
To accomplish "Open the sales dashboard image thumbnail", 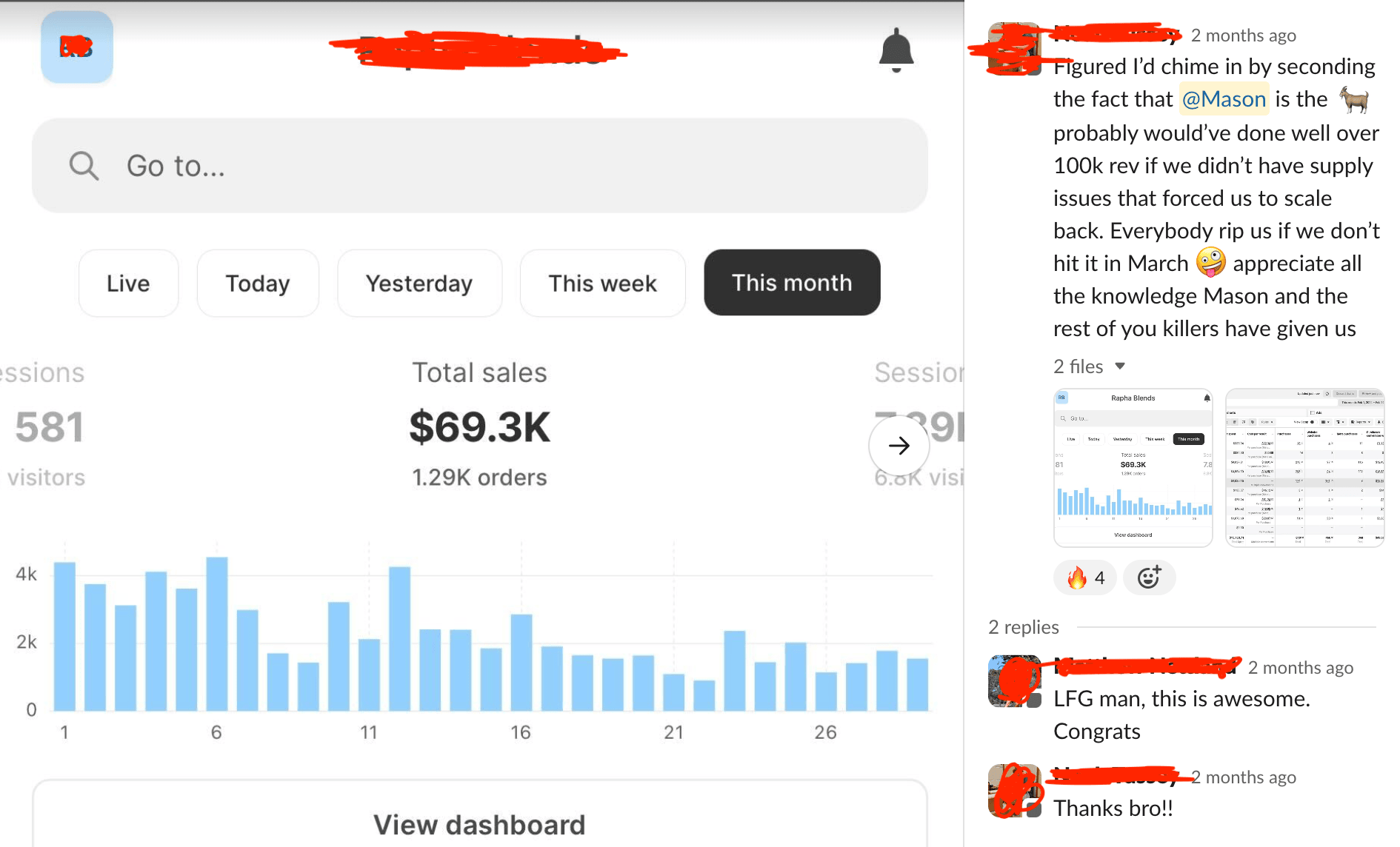I will pyautogui.click(x=1133, y=468).
